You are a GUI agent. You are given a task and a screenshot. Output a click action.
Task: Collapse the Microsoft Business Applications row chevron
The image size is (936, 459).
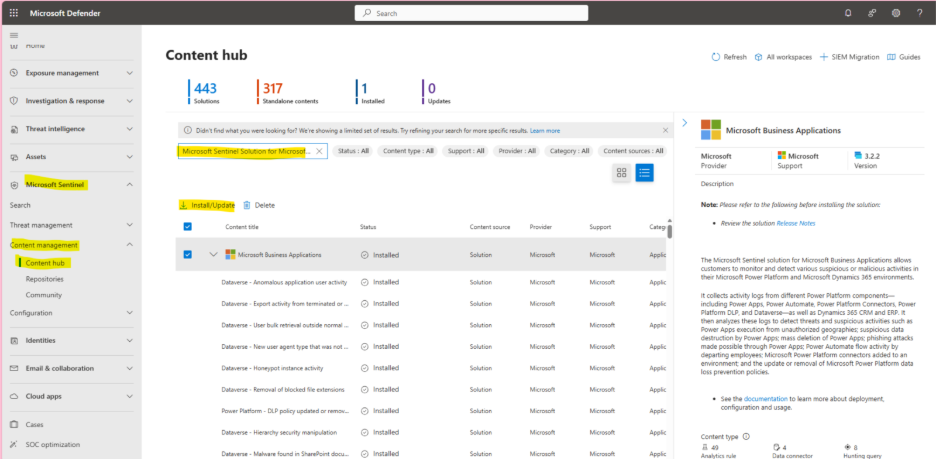click(213, 254)
